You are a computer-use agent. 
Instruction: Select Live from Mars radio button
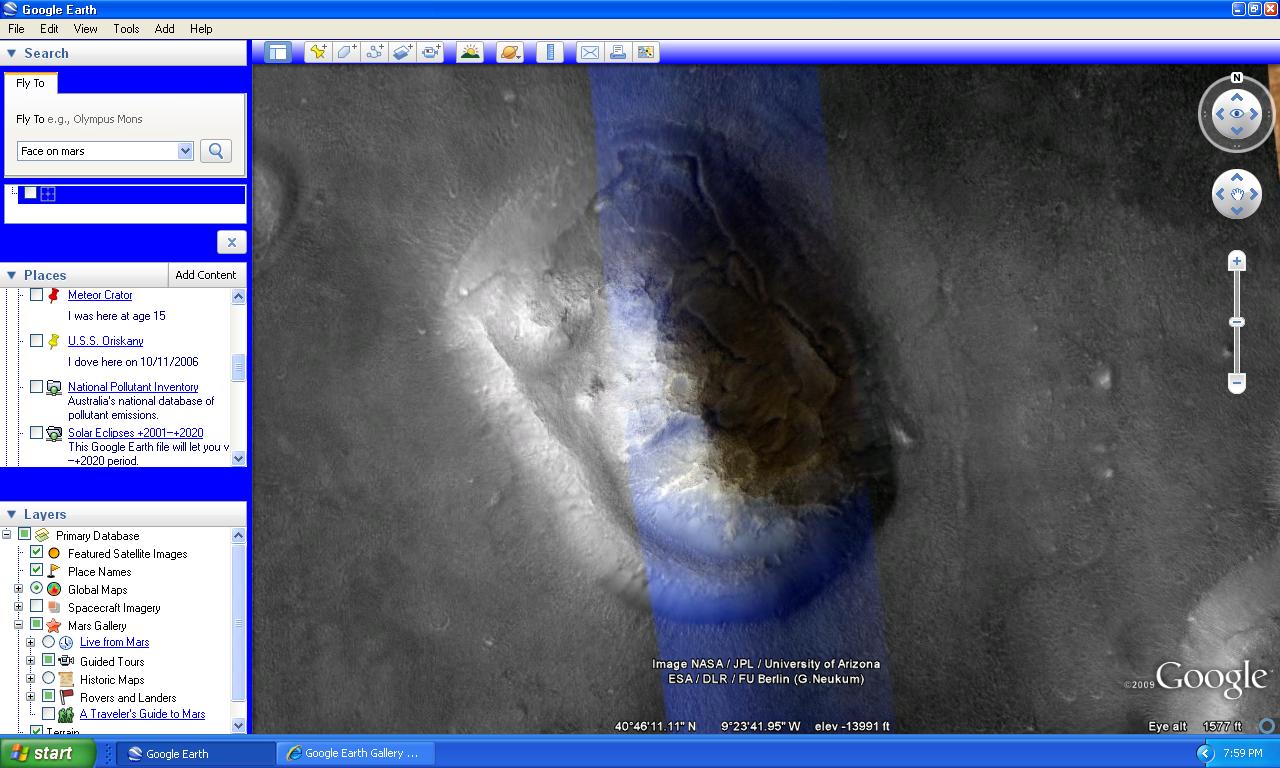click(x=48, y=643)
